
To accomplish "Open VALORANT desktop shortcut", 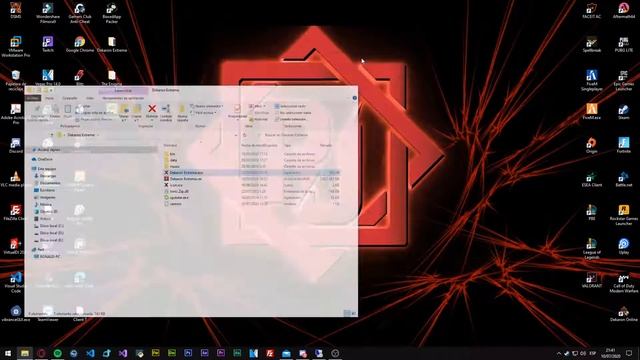I will (x=591, y=280).
